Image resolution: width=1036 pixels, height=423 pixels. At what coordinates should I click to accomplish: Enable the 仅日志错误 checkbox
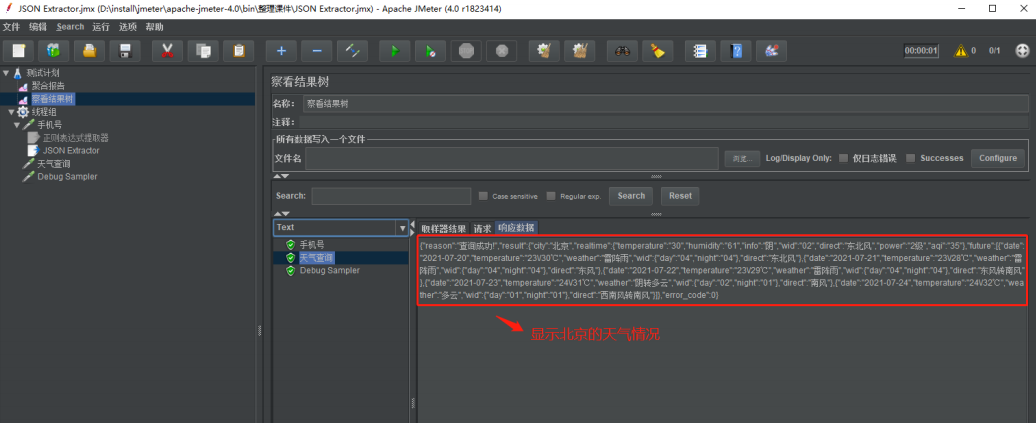point(843,158)
